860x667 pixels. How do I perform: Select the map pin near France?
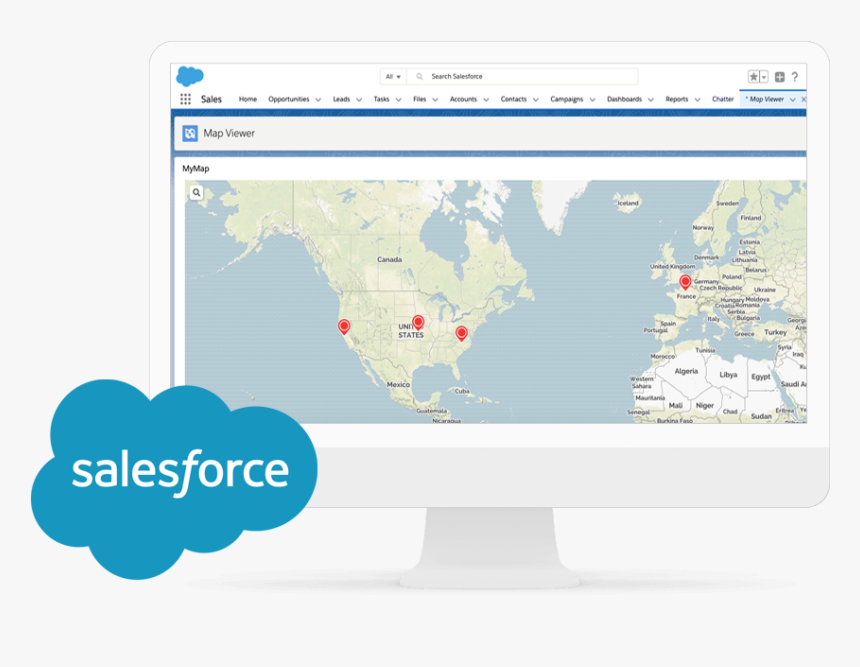tap(685, 282)
